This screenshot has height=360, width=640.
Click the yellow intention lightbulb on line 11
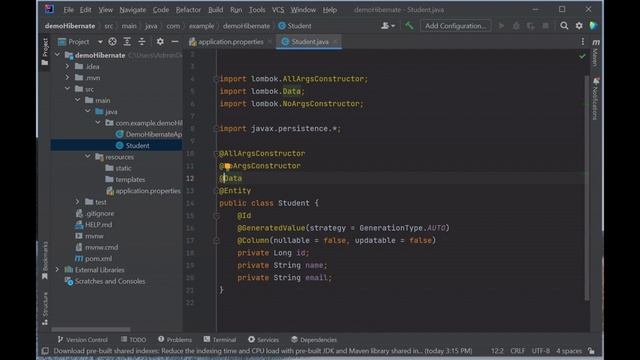pos(227,166)
